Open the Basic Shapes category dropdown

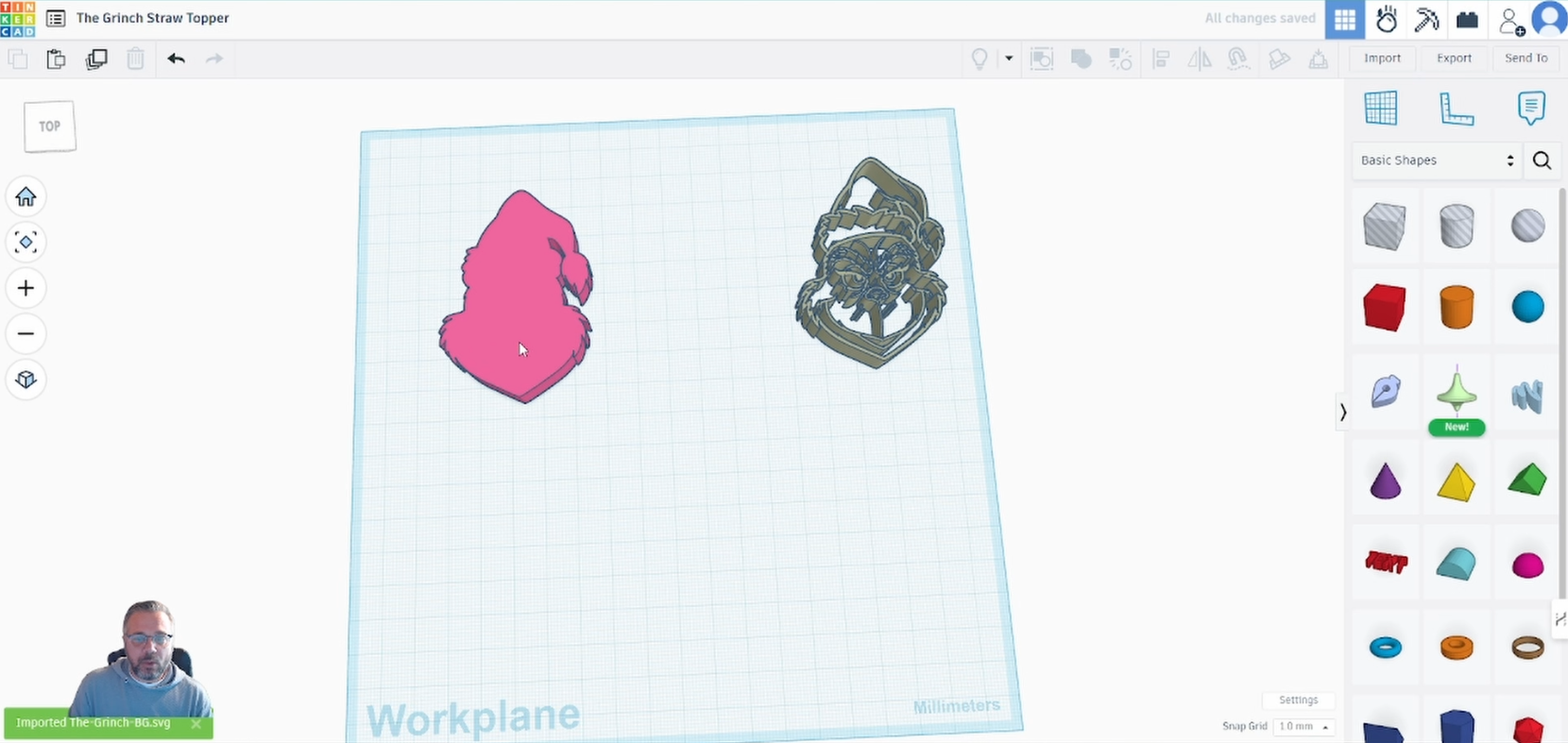point(1436,160)
